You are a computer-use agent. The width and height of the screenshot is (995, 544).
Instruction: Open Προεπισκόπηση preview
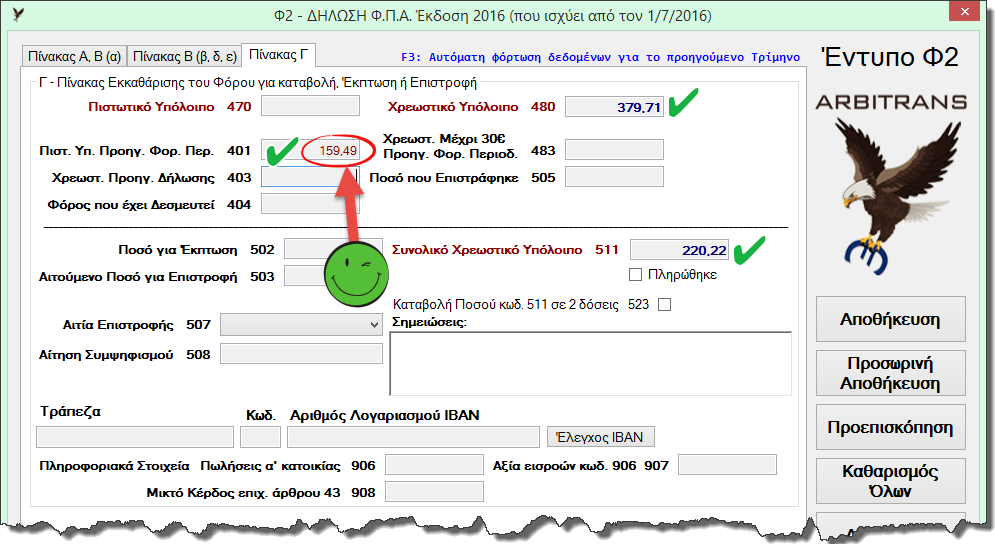[x=890, y=427]
